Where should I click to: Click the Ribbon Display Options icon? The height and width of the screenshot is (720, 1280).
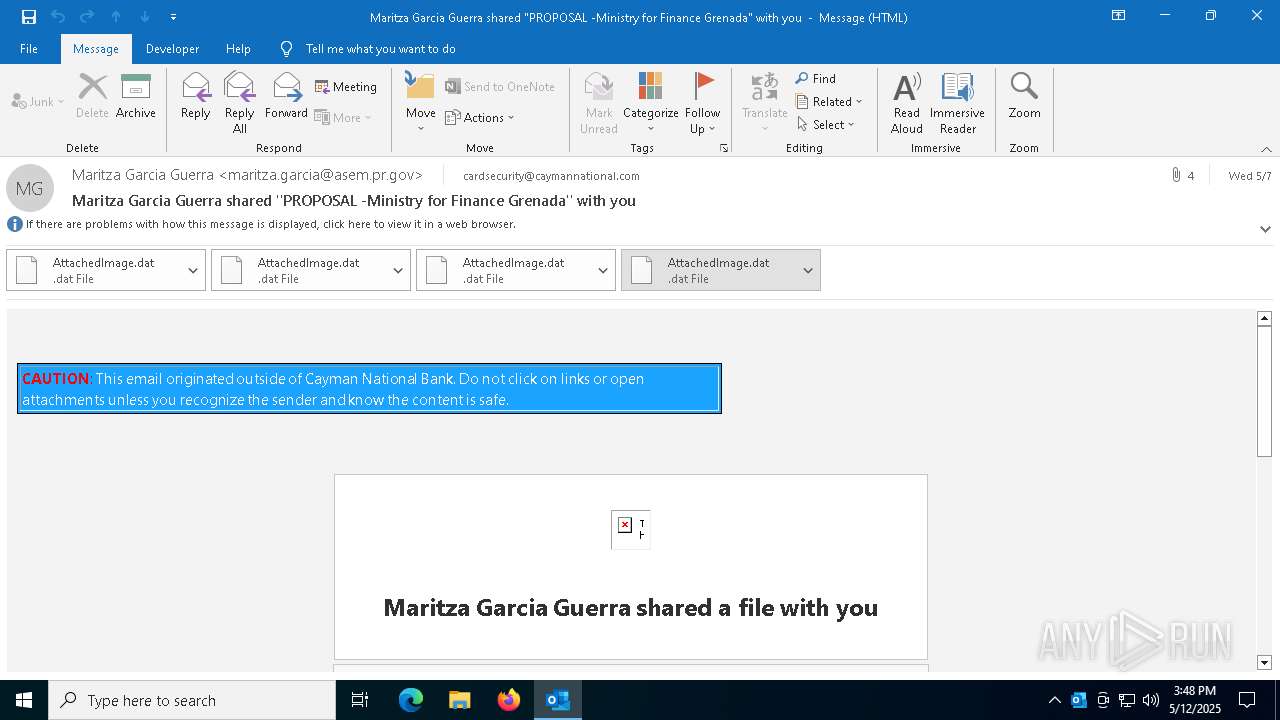(x=1118, y=16)
